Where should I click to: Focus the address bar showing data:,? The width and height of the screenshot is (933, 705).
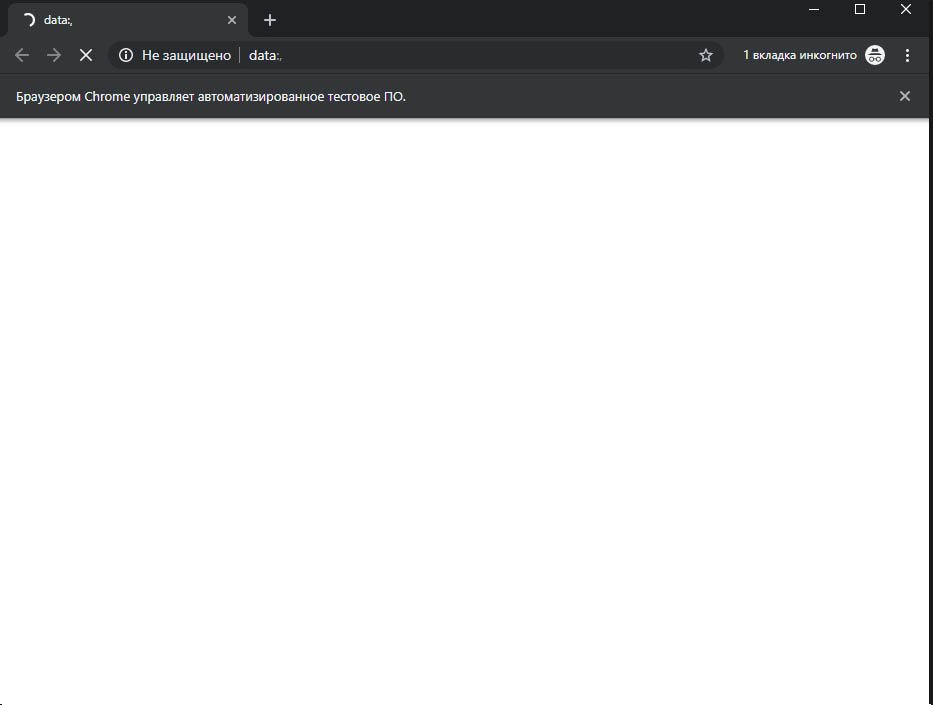coord(450,56)
